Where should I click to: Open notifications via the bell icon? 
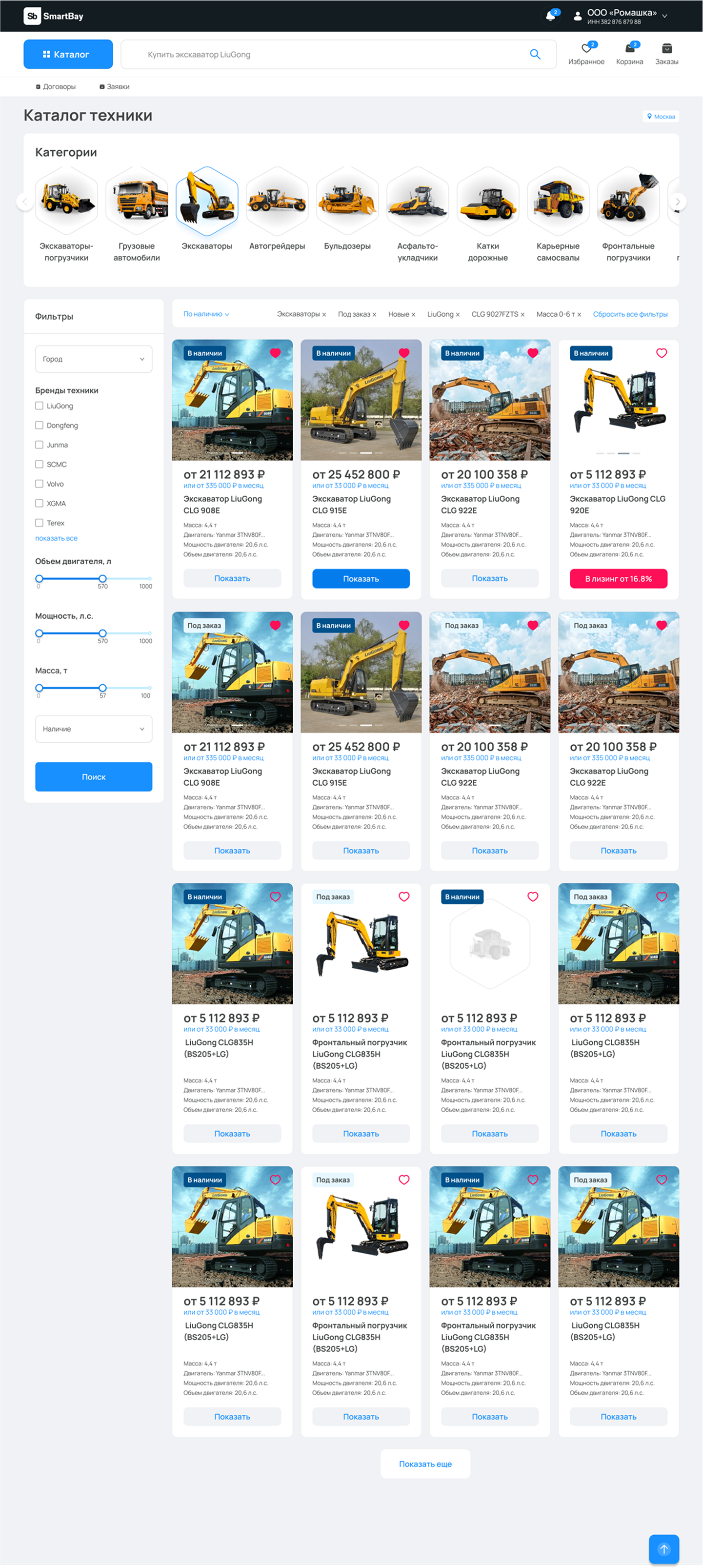coord(551,16)
